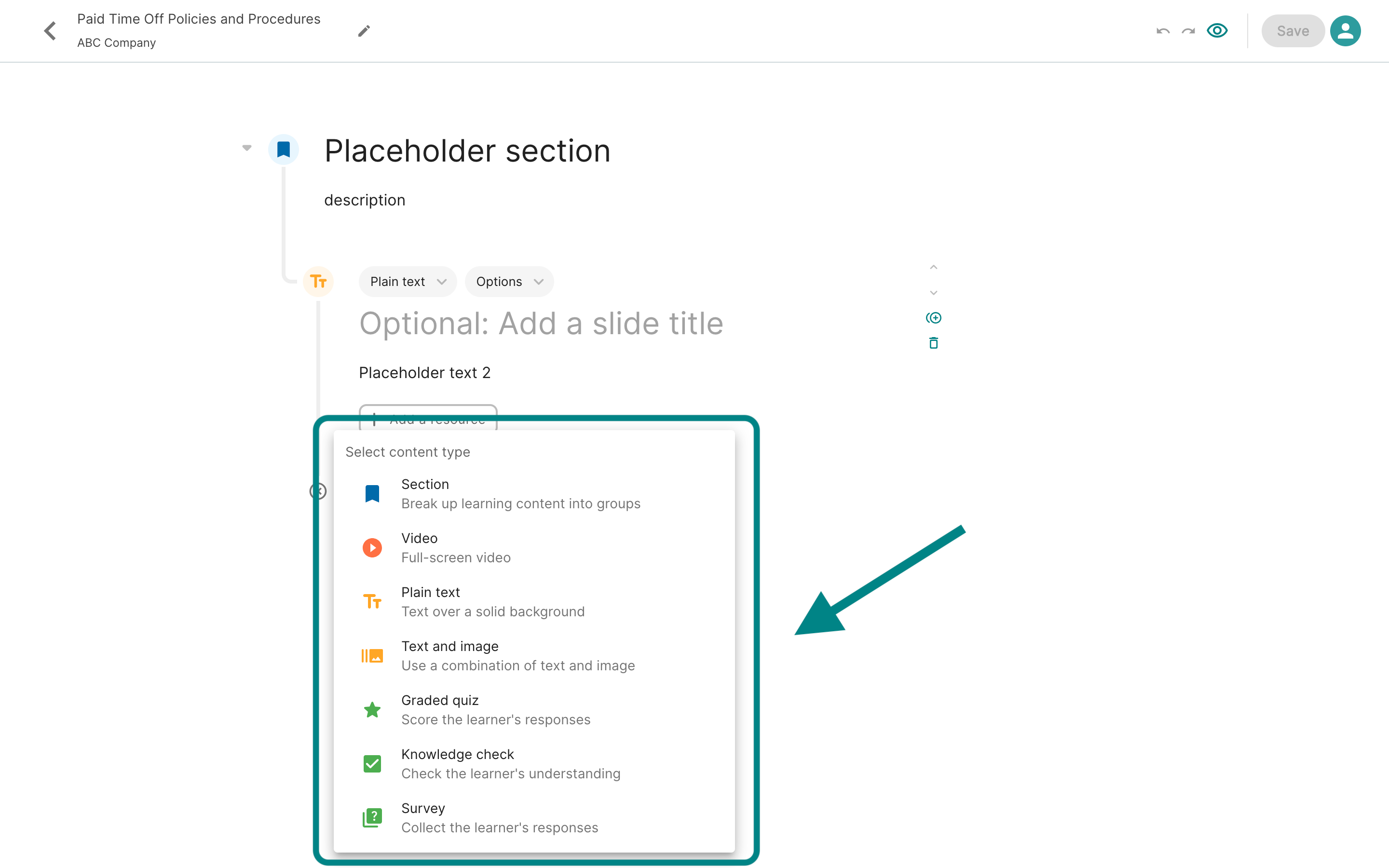The image size is (1389, 868).
Task: Click the blue section bookmark icon
Action: click(x=284, y=149)
